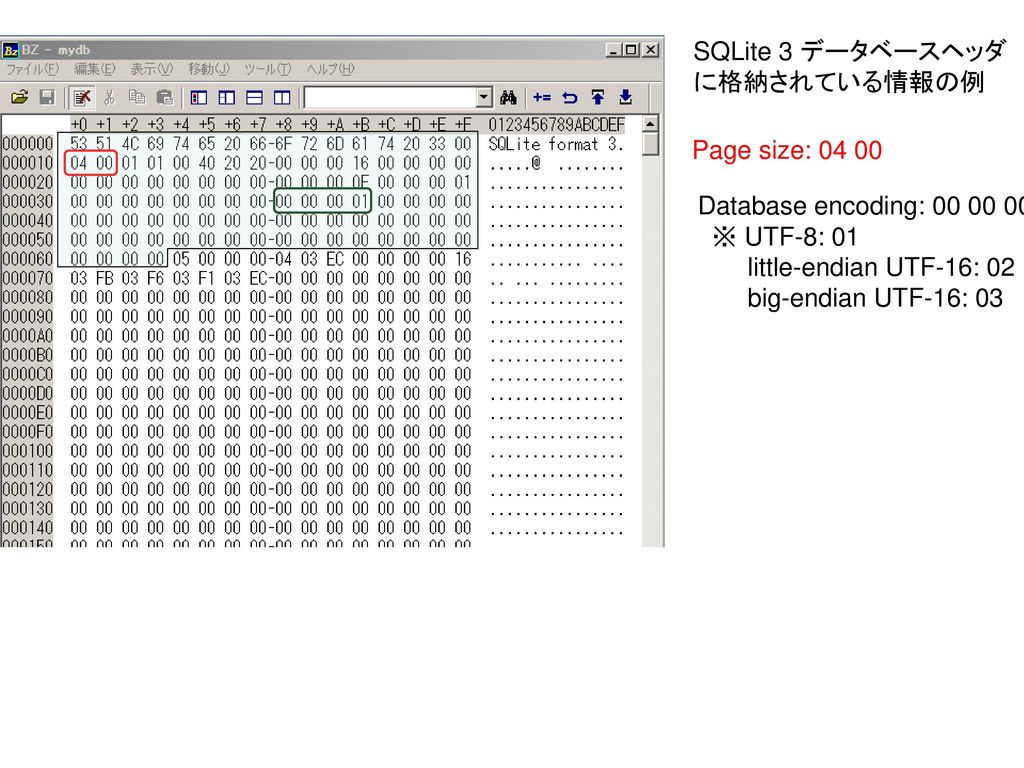Open the 編集(E) menu

coord(95,69)
